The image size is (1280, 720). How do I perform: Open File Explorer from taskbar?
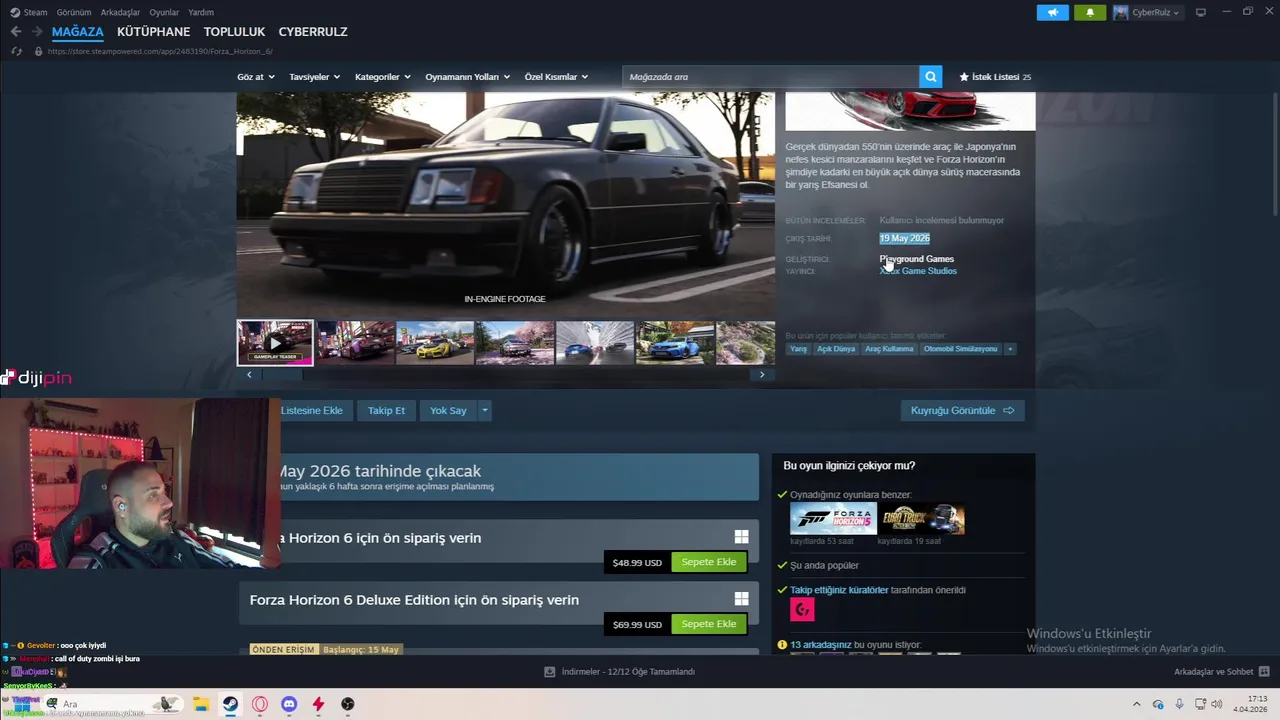(x=200, y=704)
